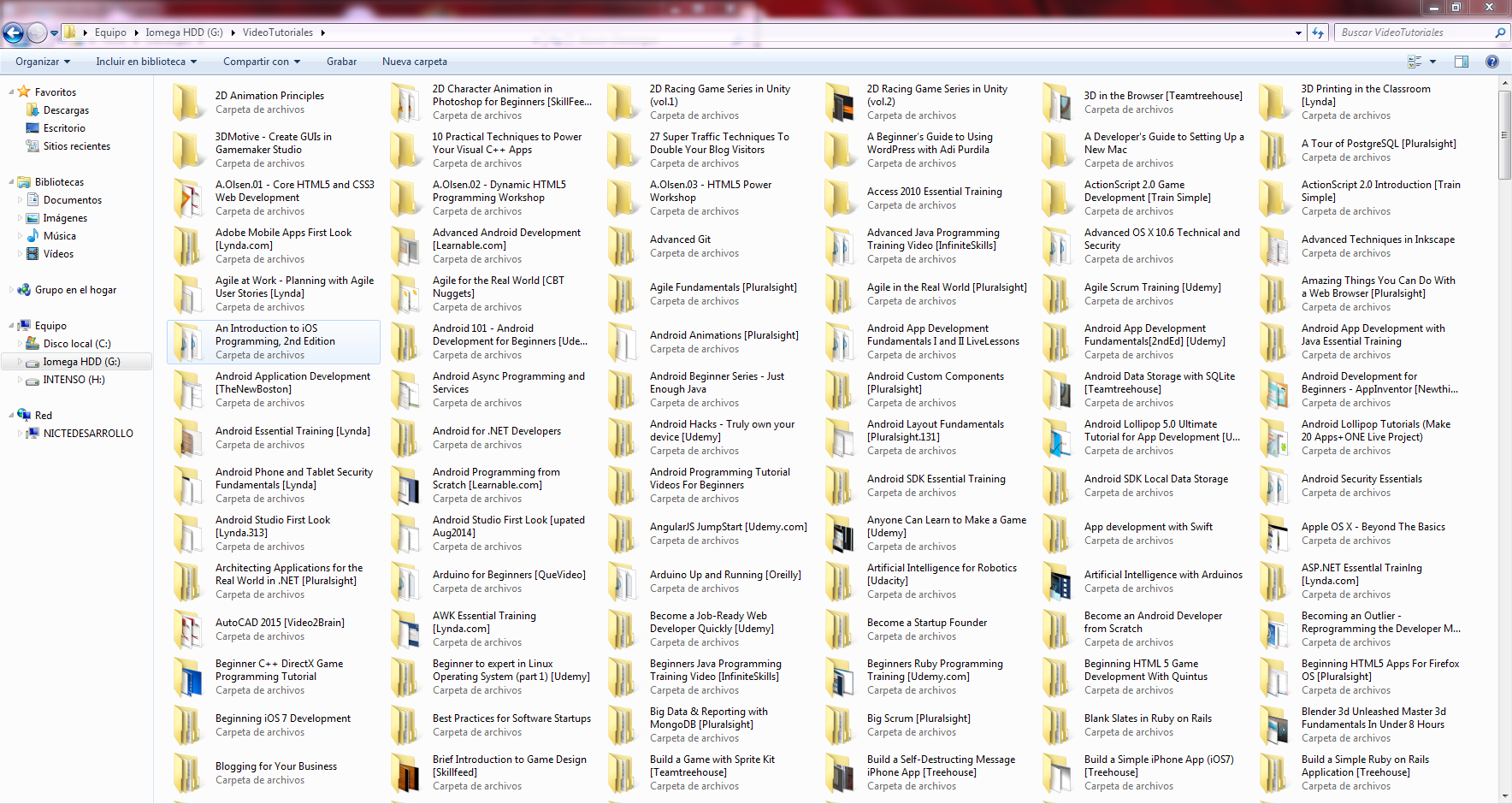
Task: Open the Compartir con dropdown
Action: [262, 62]
